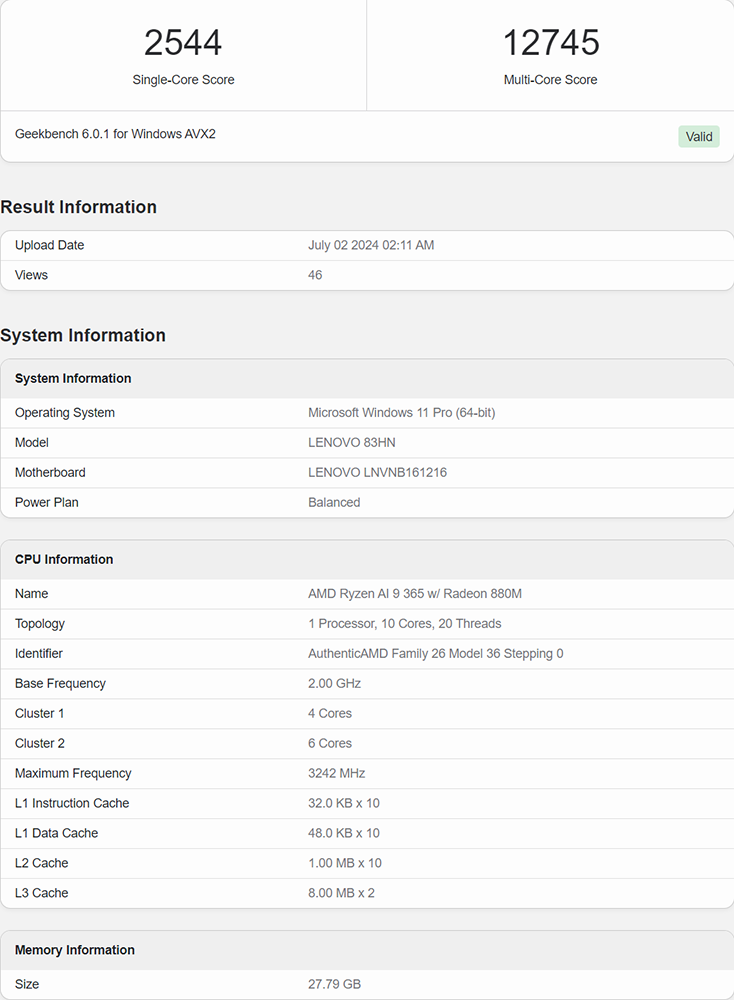Click the 2.00 GHz base frequency value

pyautogui.click(x=334, y=684)
